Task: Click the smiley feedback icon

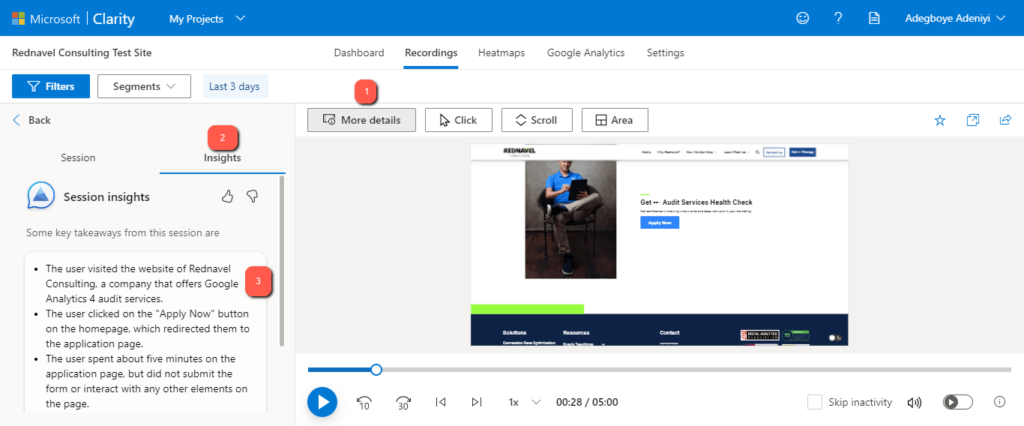Action: pyautogui.click(x=803, y=18)
